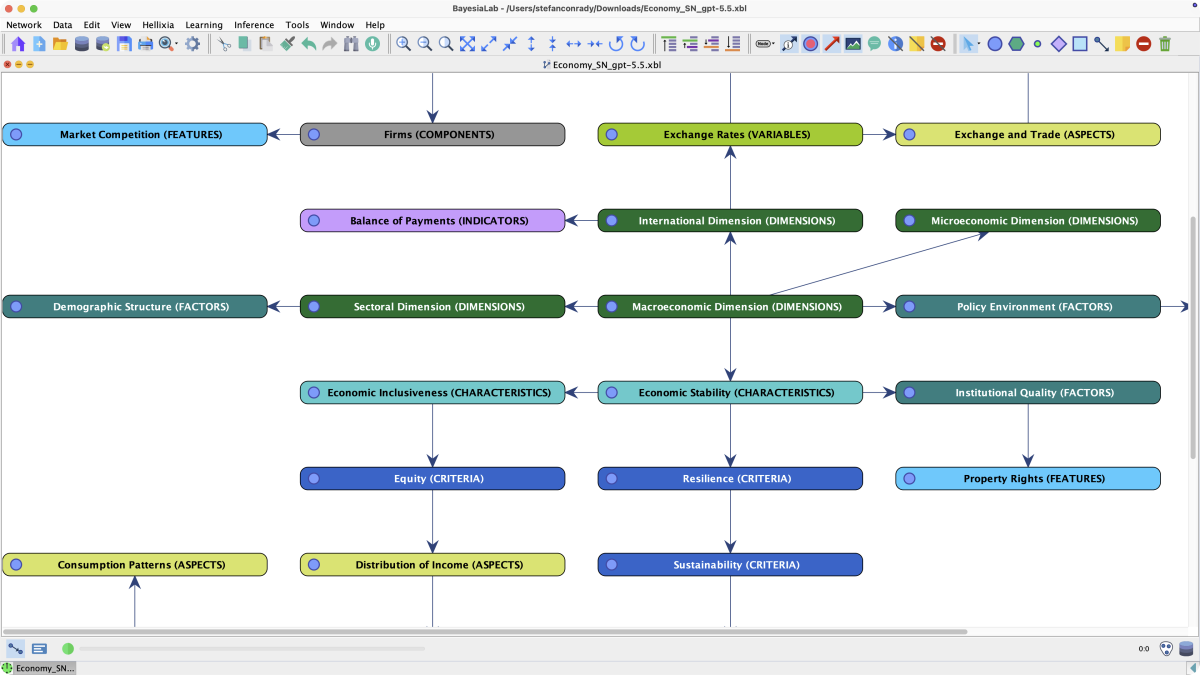Click the database icon at bottom-right
Screen dimensions: 1200x675
point(1187,649)
